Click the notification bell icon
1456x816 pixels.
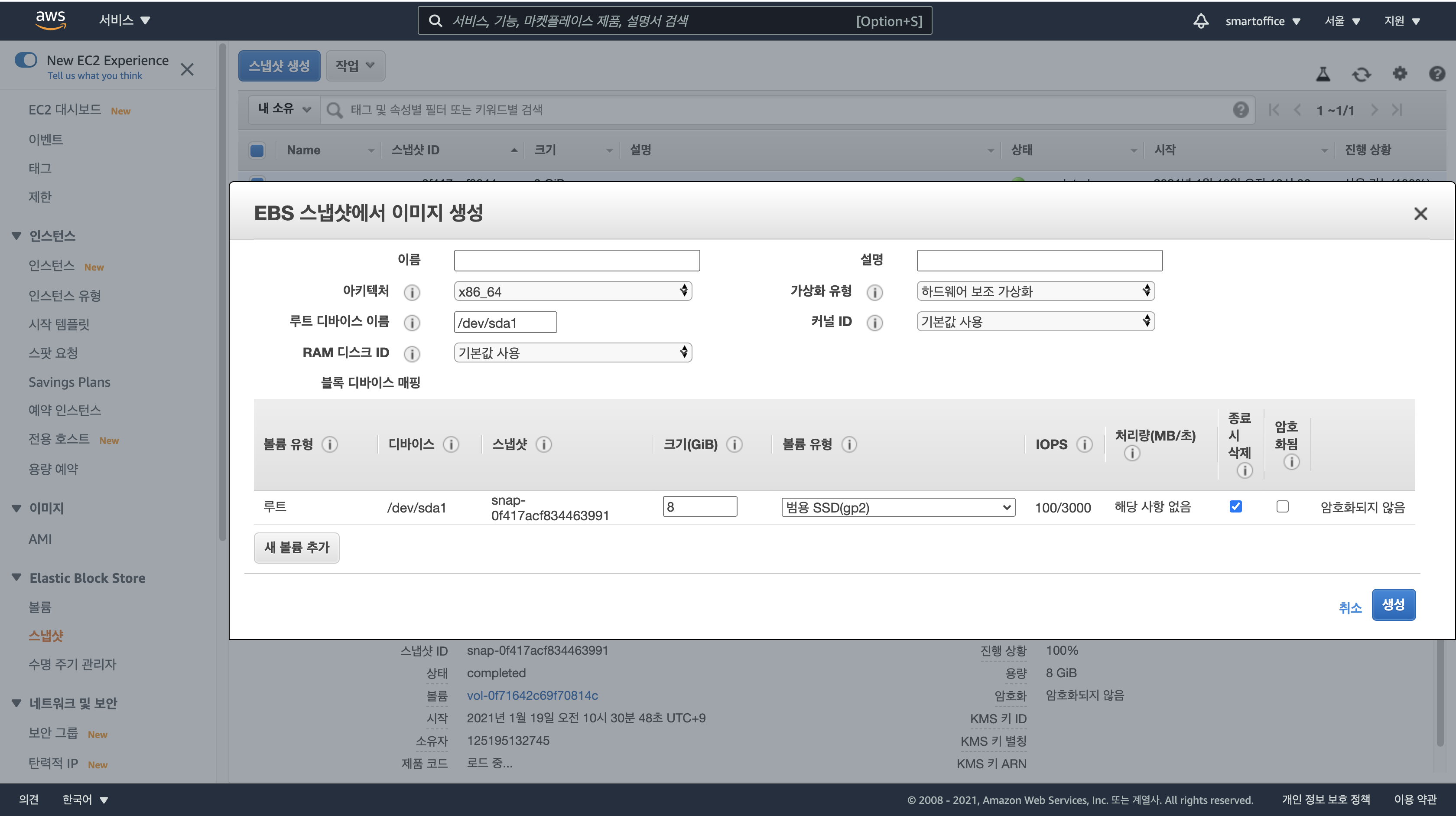(1200, 21)
